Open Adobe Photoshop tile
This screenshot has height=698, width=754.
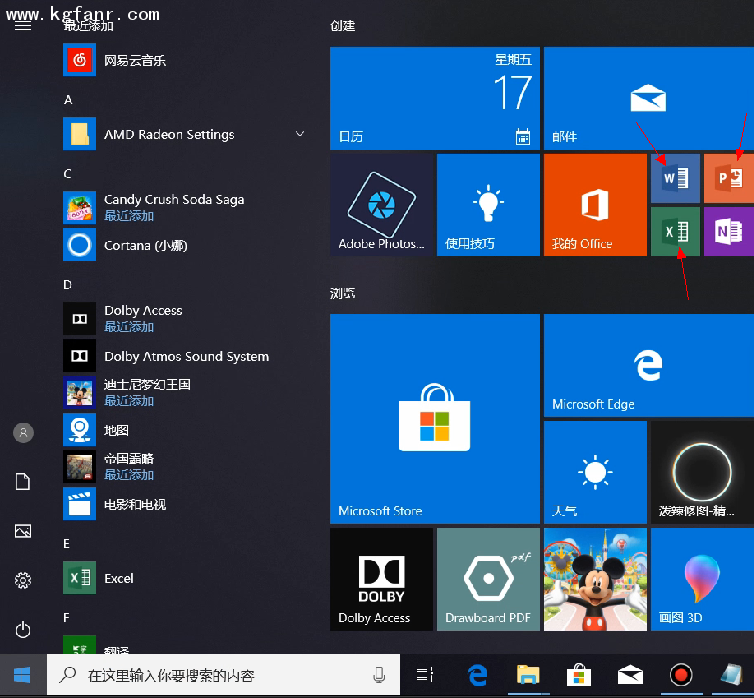pyautogui.click(x=382, y=205)
